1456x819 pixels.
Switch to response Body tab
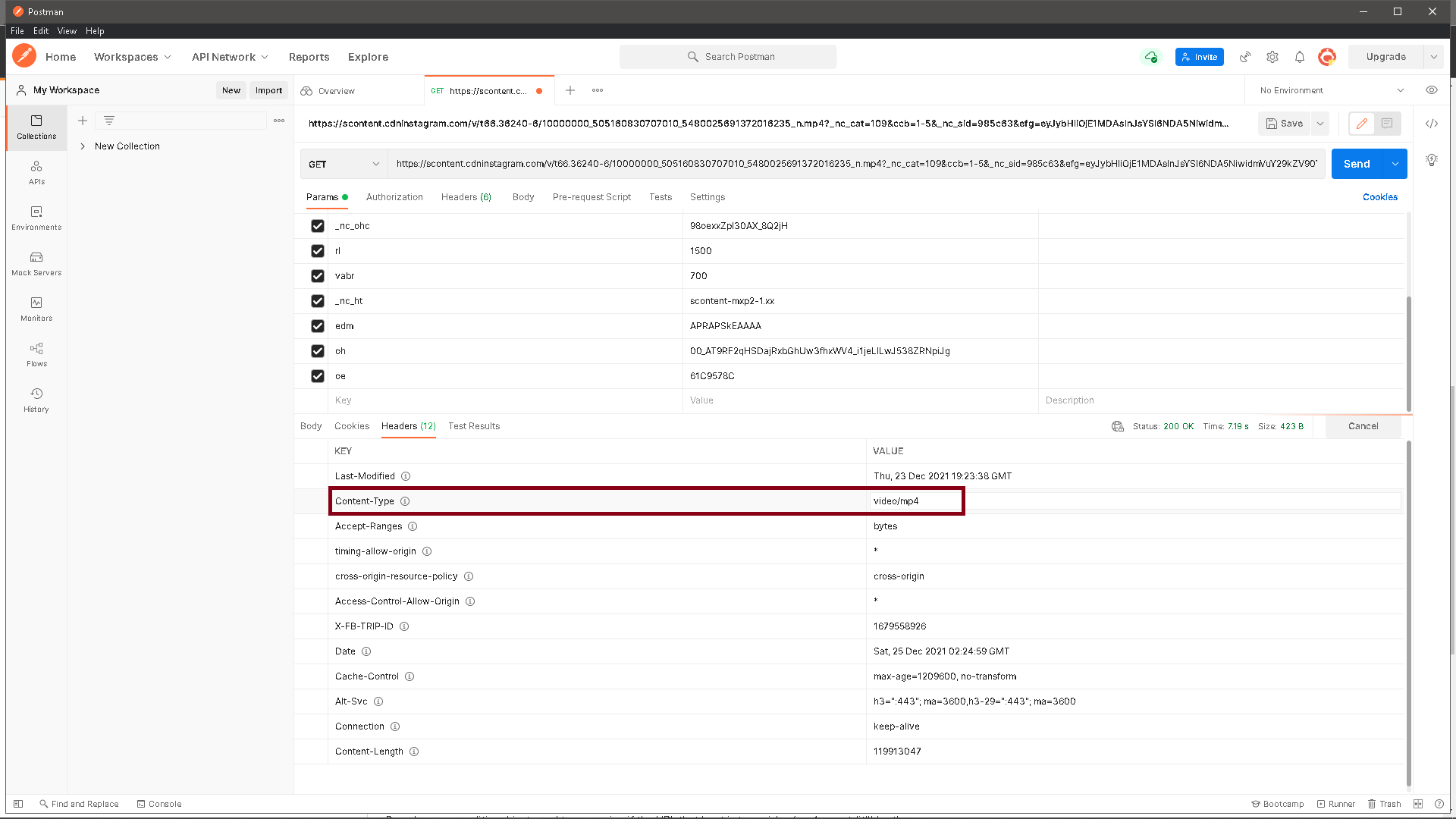pyautogui.click(x=311, y=426)
